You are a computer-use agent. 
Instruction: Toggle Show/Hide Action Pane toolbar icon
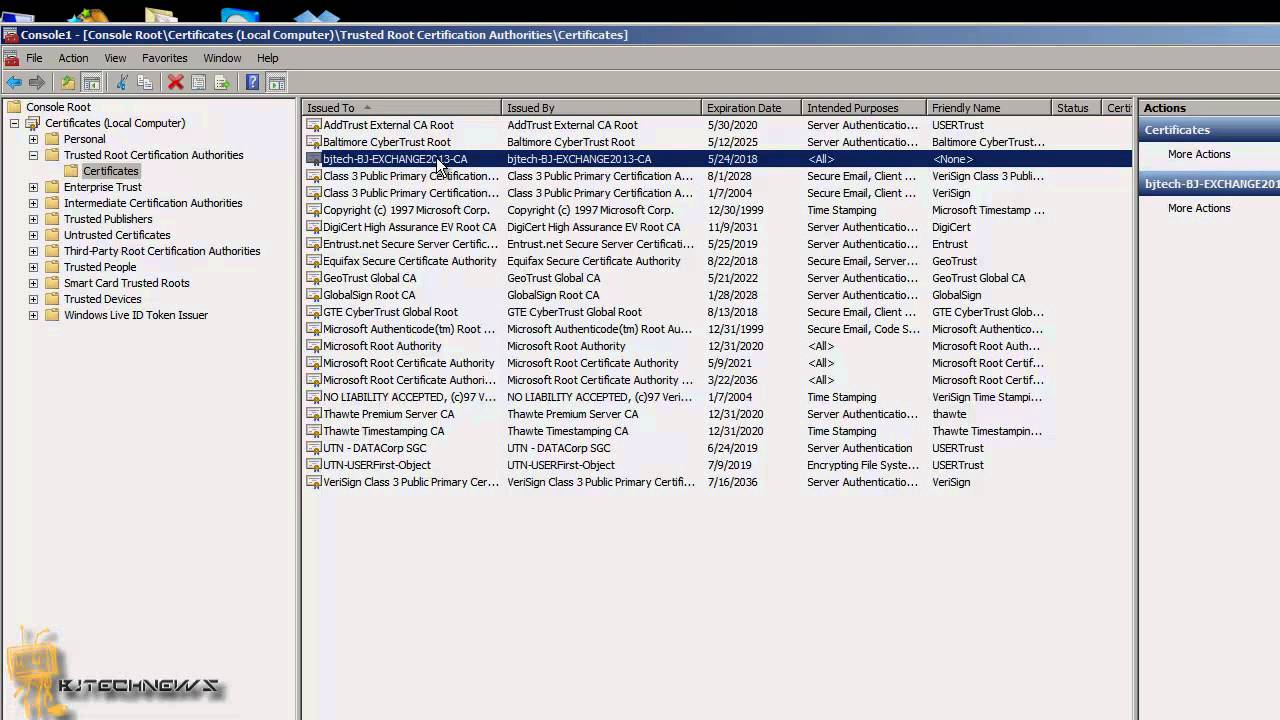[276, 82]
